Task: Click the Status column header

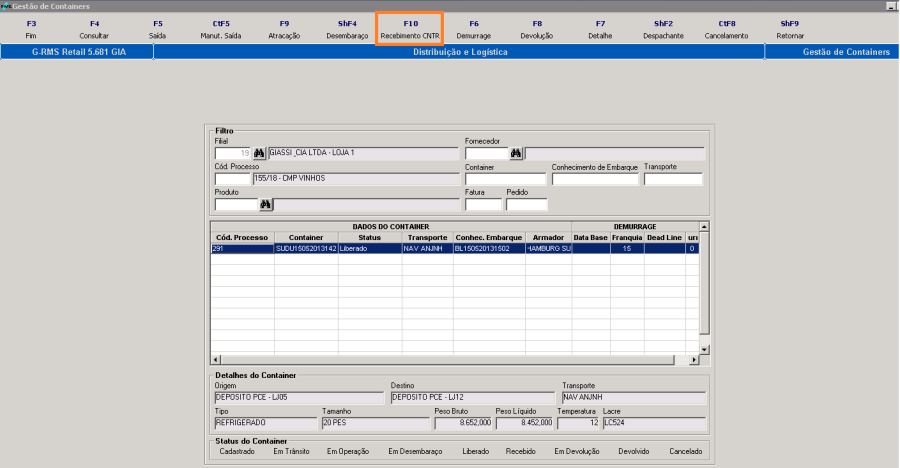Action: click(x=370, y=238)
